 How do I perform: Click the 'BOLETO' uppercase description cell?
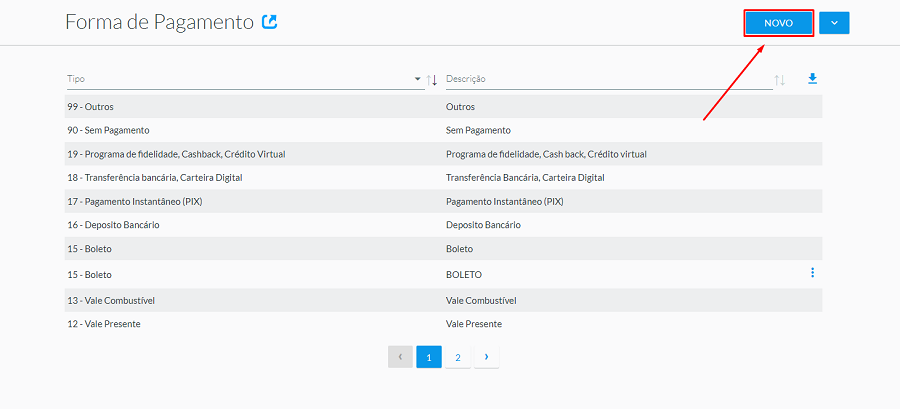[464, 275]
